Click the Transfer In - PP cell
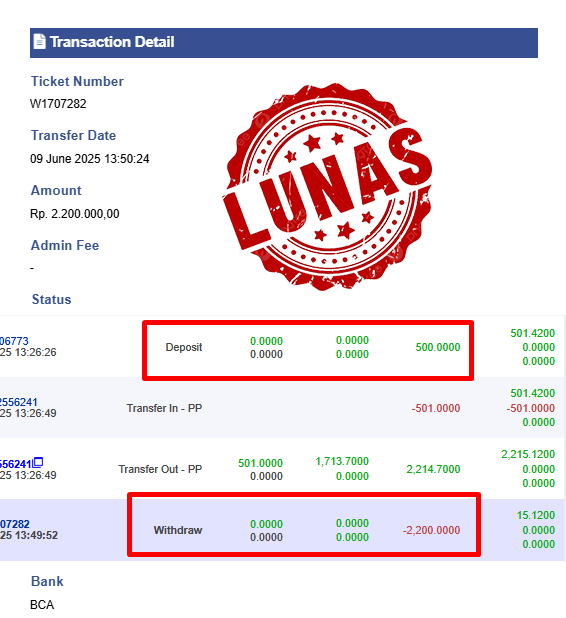The height and width of the screenshot is (618, 566). [x=164, y=408]
